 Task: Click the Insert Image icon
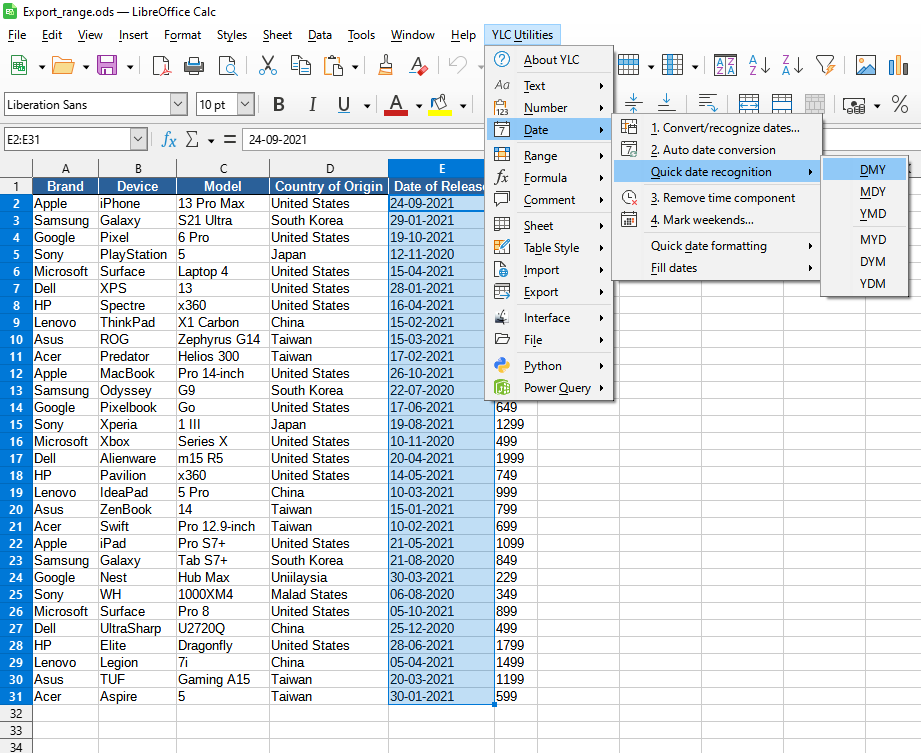867,66
